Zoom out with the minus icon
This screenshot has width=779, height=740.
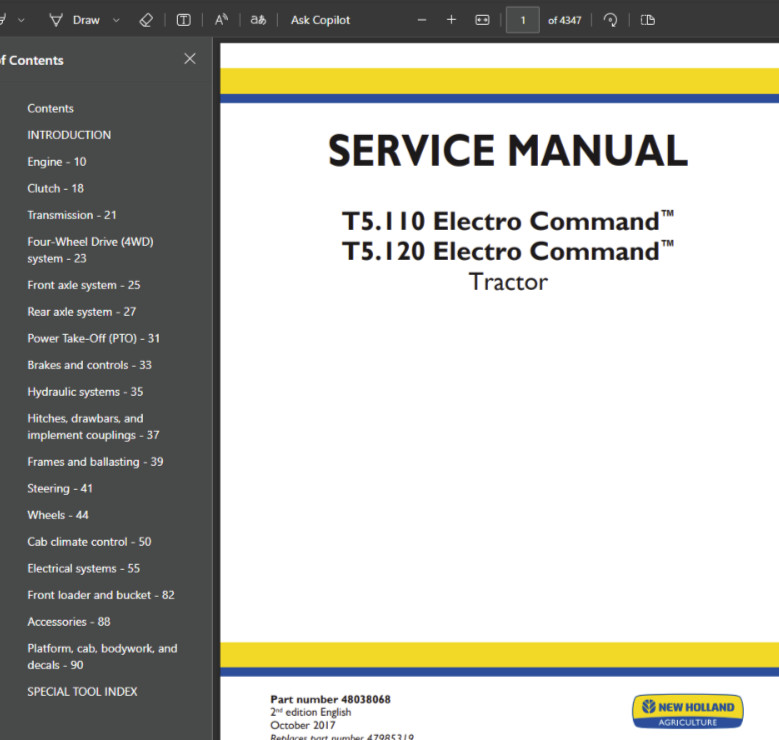[422, 20]
